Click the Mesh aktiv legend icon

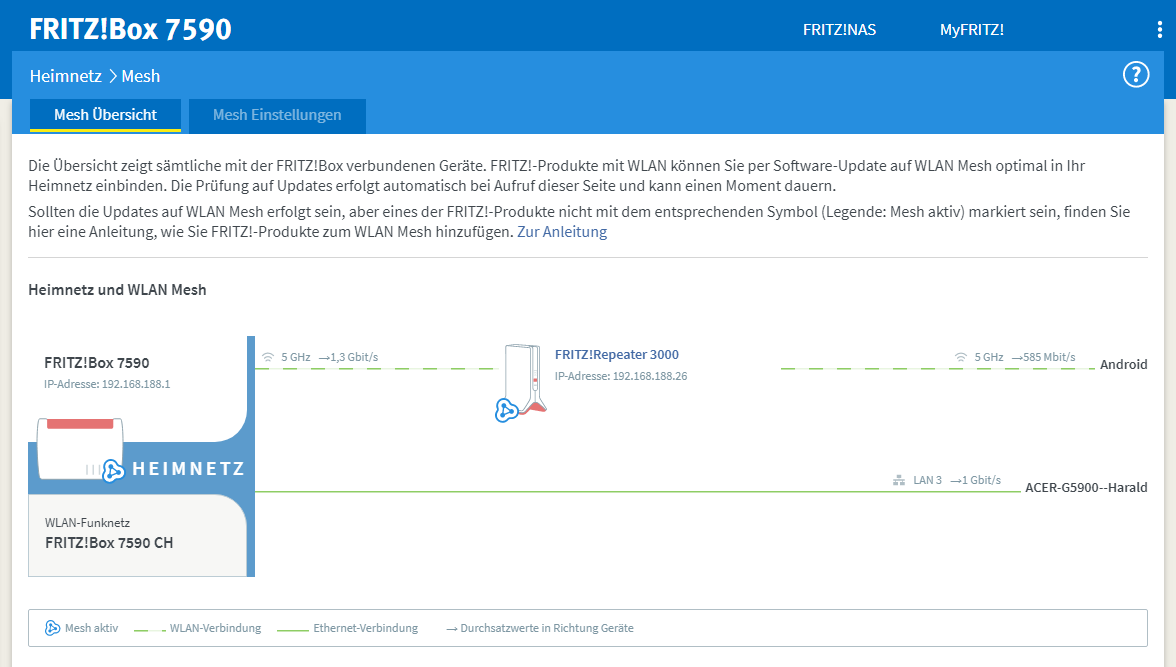(53, 628)
